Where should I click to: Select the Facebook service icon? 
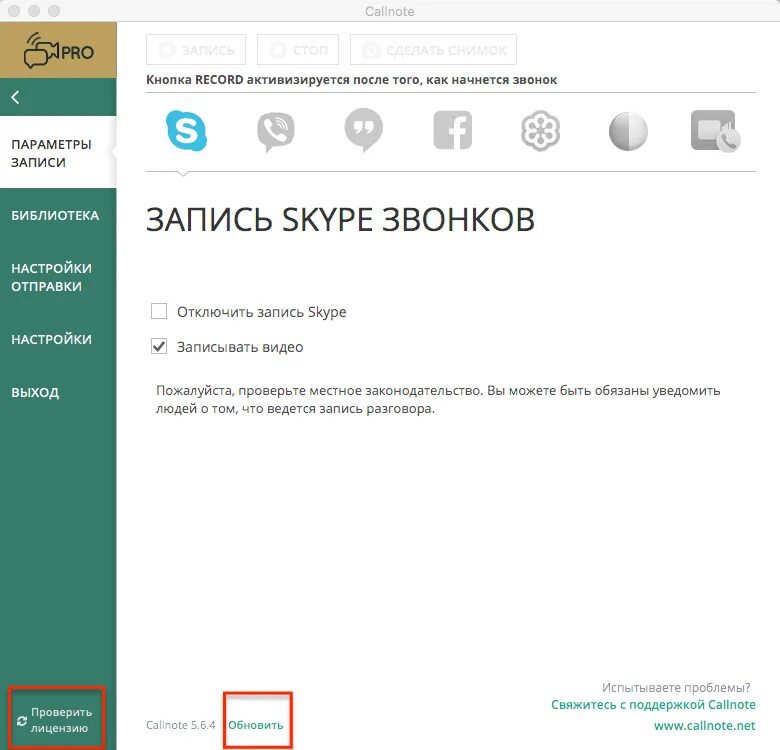(452, 130)
